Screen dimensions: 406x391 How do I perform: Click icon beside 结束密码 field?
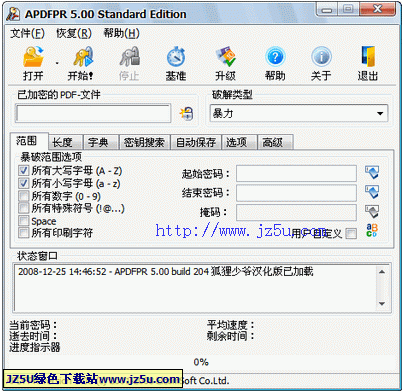click(372, 192)
